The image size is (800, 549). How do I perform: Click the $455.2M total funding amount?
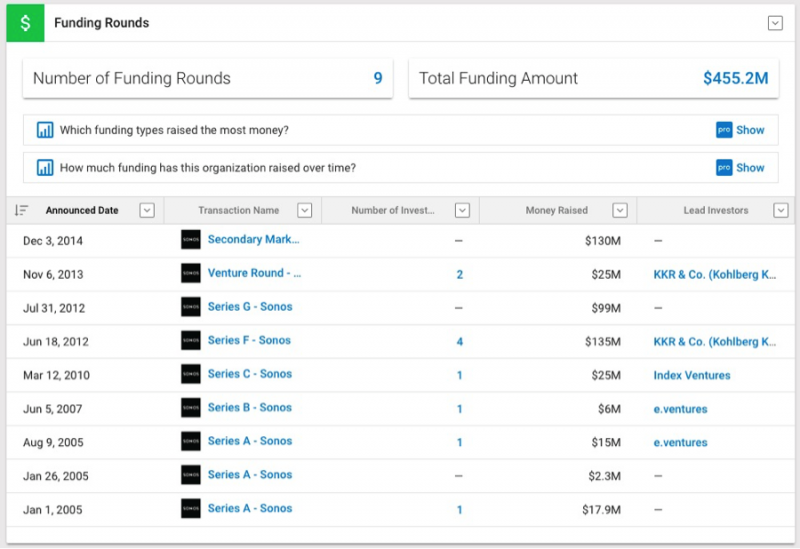736,78
